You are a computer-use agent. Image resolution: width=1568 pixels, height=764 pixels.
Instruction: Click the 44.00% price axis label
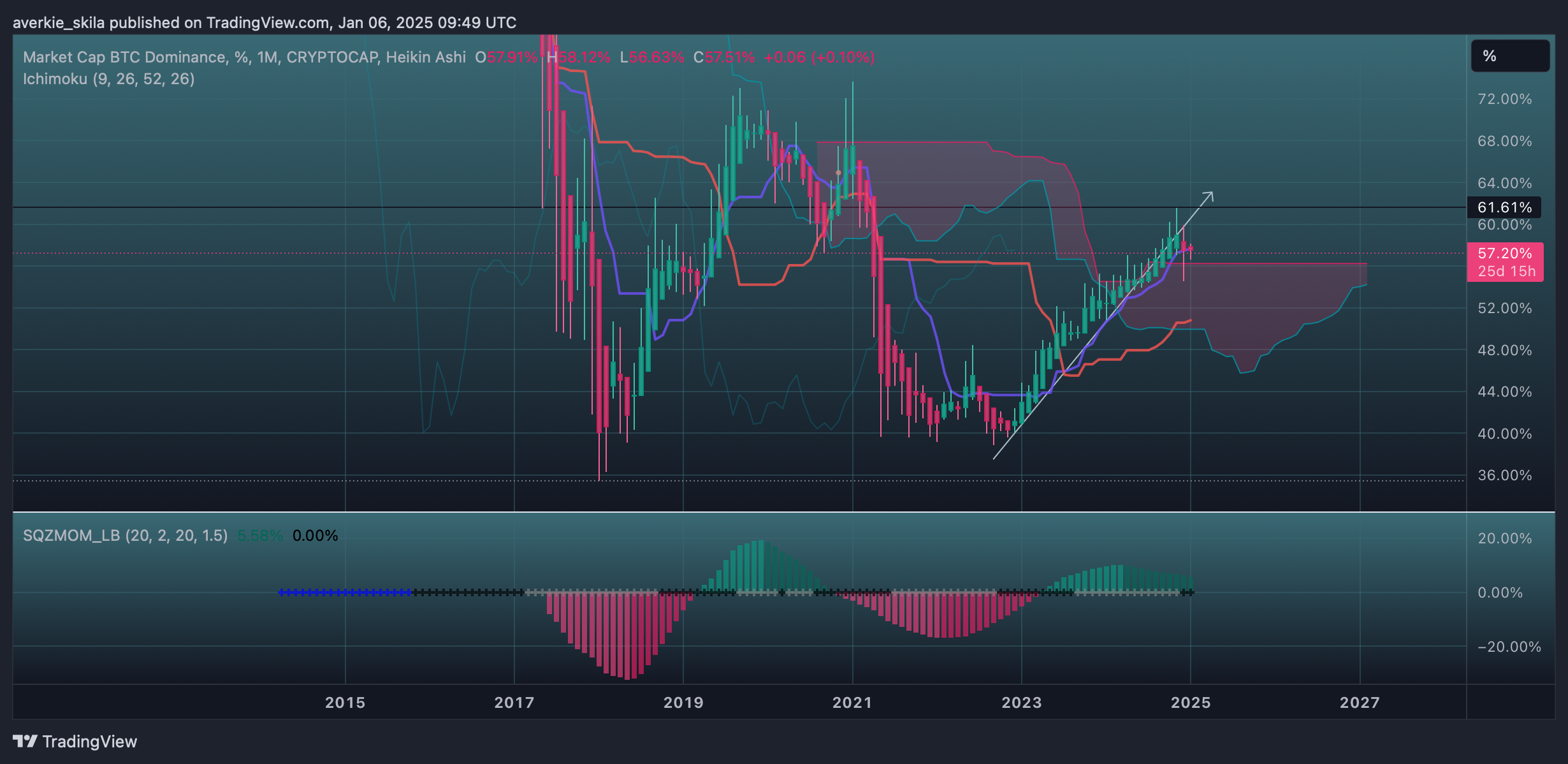(1505, 392)
